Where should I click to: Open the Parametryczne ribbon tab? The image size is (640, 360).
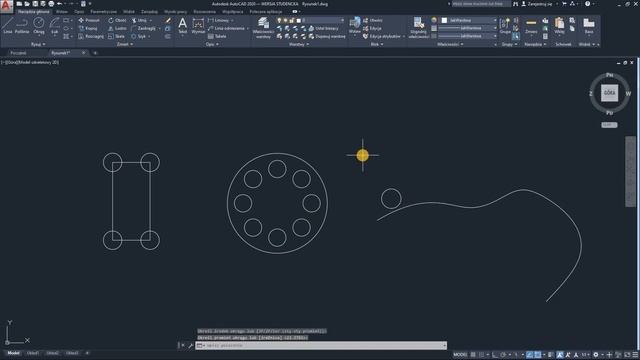[104, 12]
